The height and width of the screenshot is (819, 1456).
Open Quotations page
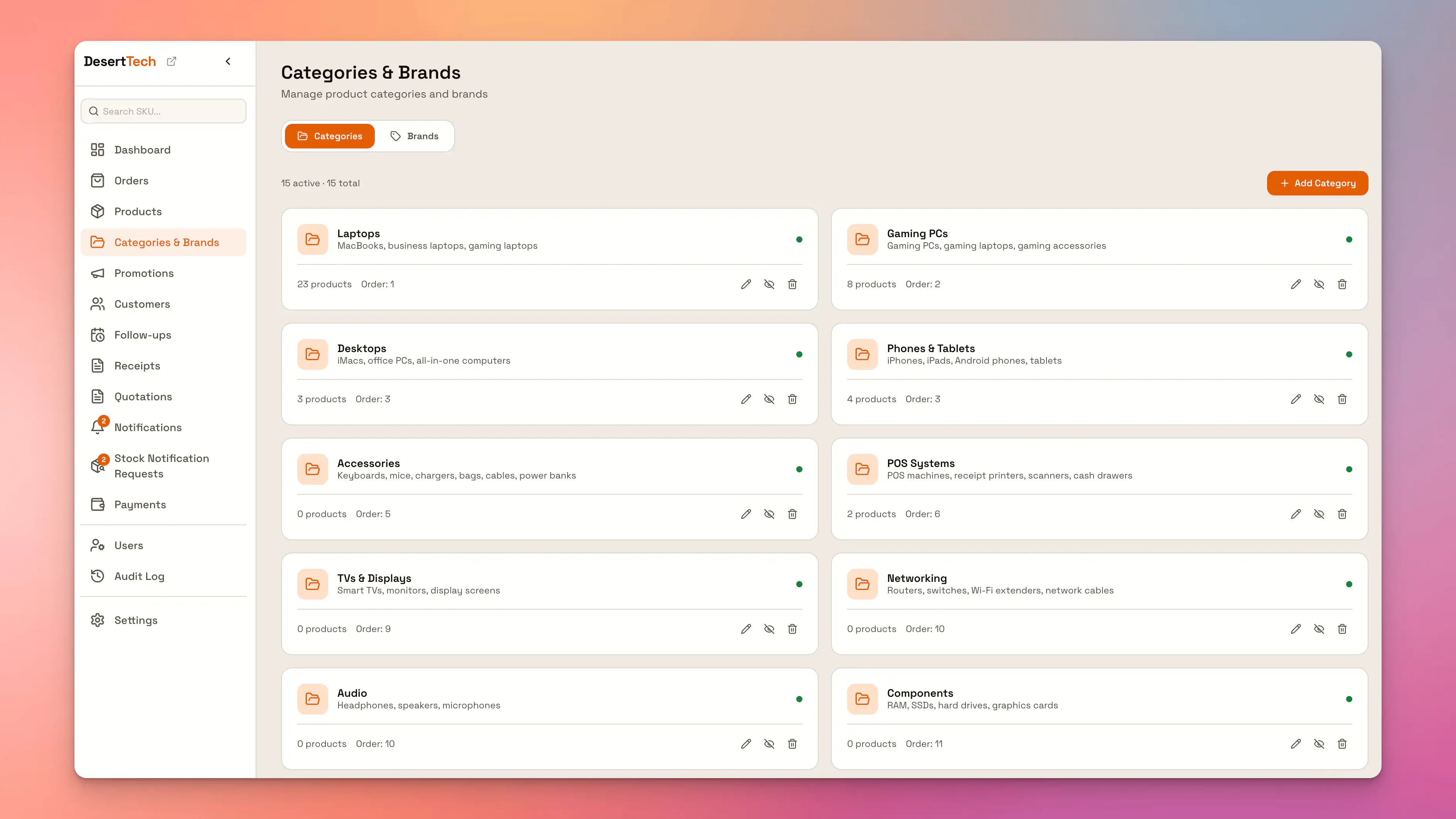[163, 397]
